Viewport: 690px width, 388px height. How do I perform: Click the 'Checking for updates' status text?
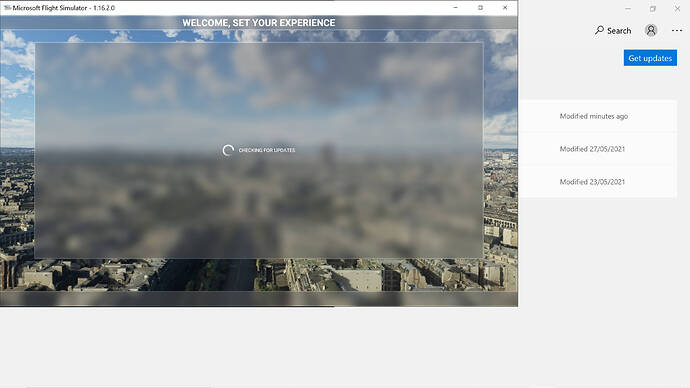(267, 150)
